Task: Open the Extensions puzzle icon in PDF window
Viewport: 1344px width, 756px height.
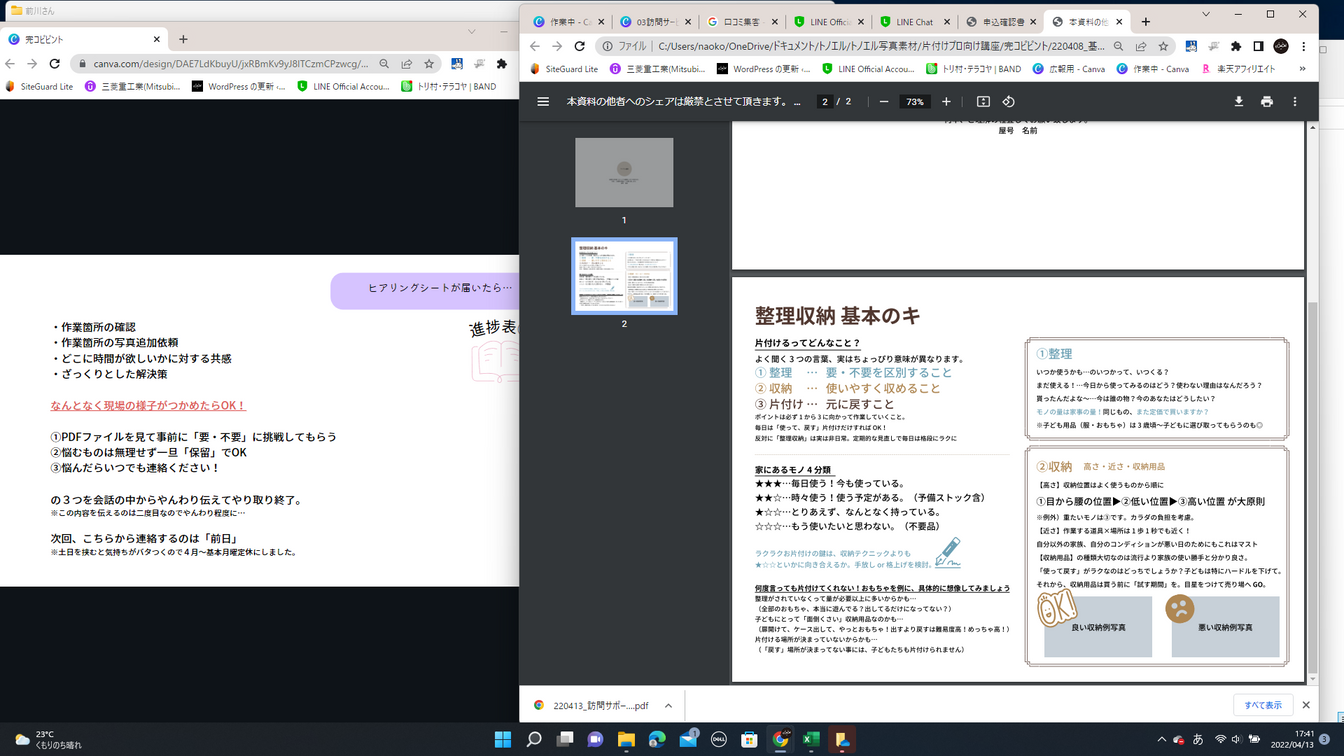Action: click(x=1236, y=46)
